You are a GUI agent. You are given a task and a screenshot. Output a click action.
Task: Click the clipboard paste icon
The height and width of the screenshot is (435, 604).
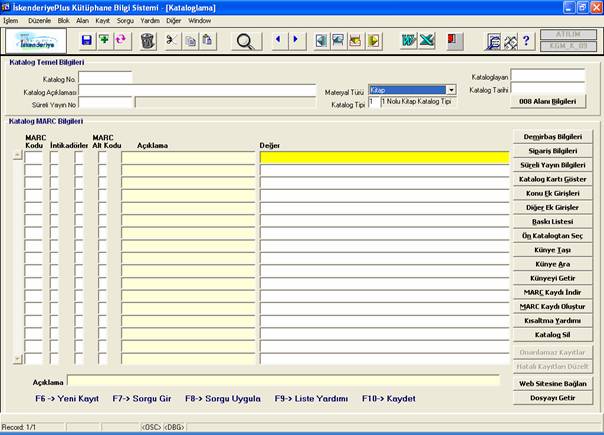[x=208, y=40]
